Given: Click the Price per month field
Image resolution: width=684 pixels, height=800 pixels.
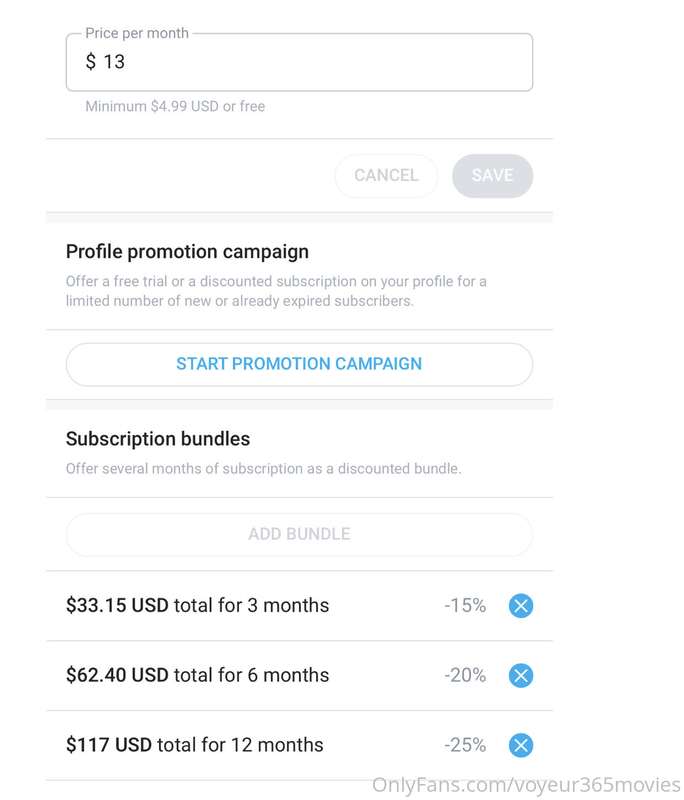Looking at the screenshot, I should 299,62.
